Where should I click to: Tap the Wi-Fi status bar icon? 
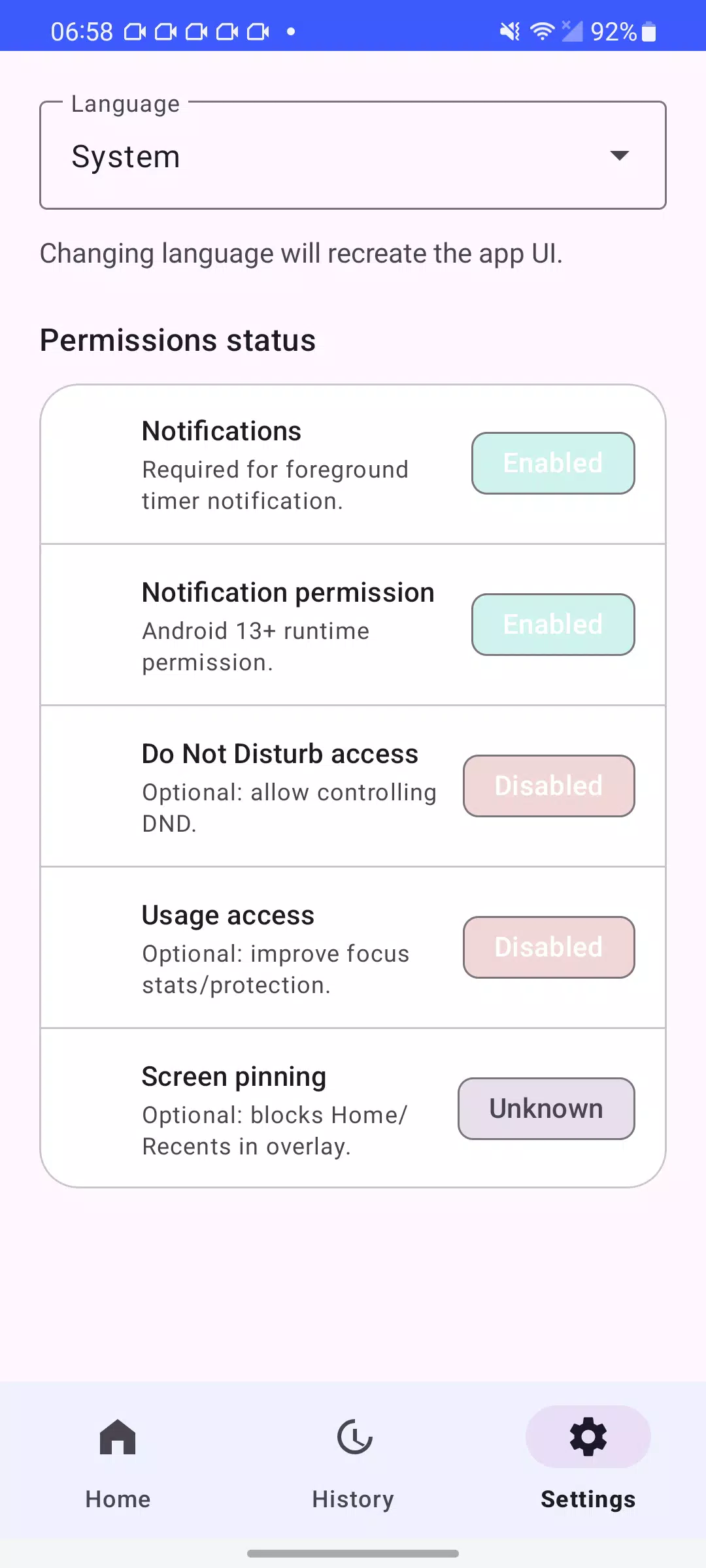tap(542, 31)
